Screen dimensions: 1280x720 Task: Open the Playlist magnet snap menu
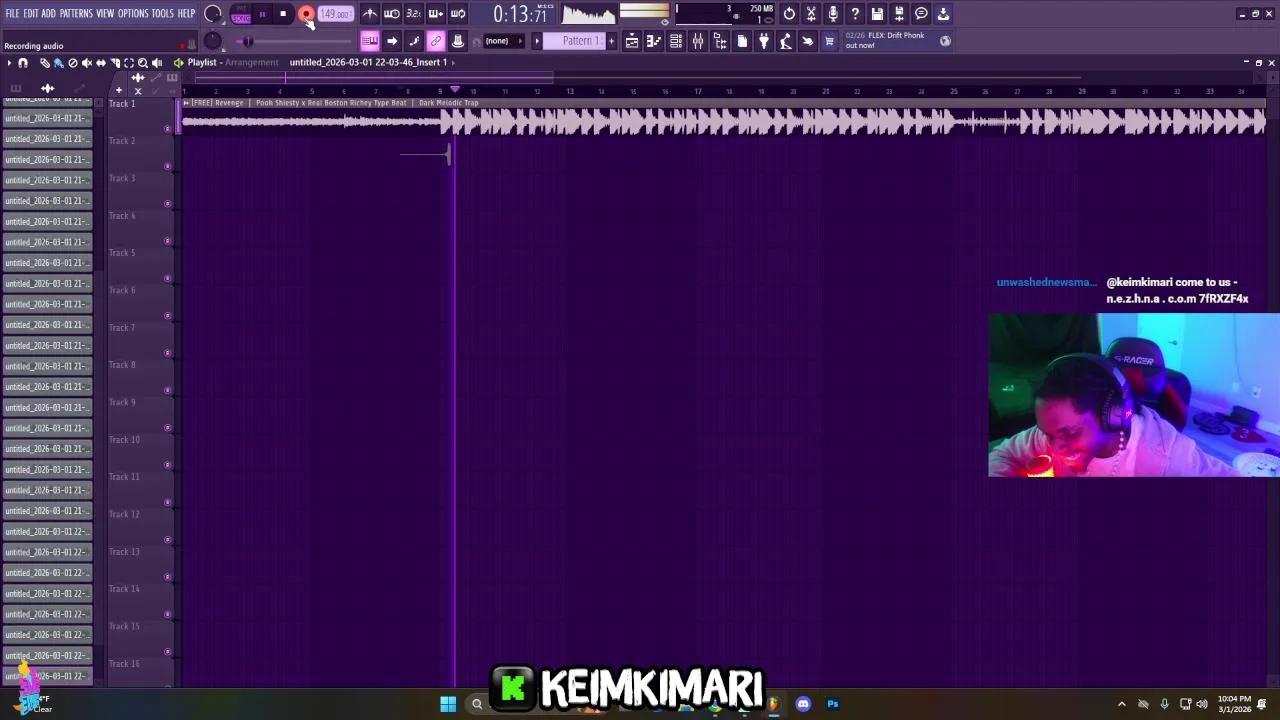pyautogui.click(x=23, y=63)
